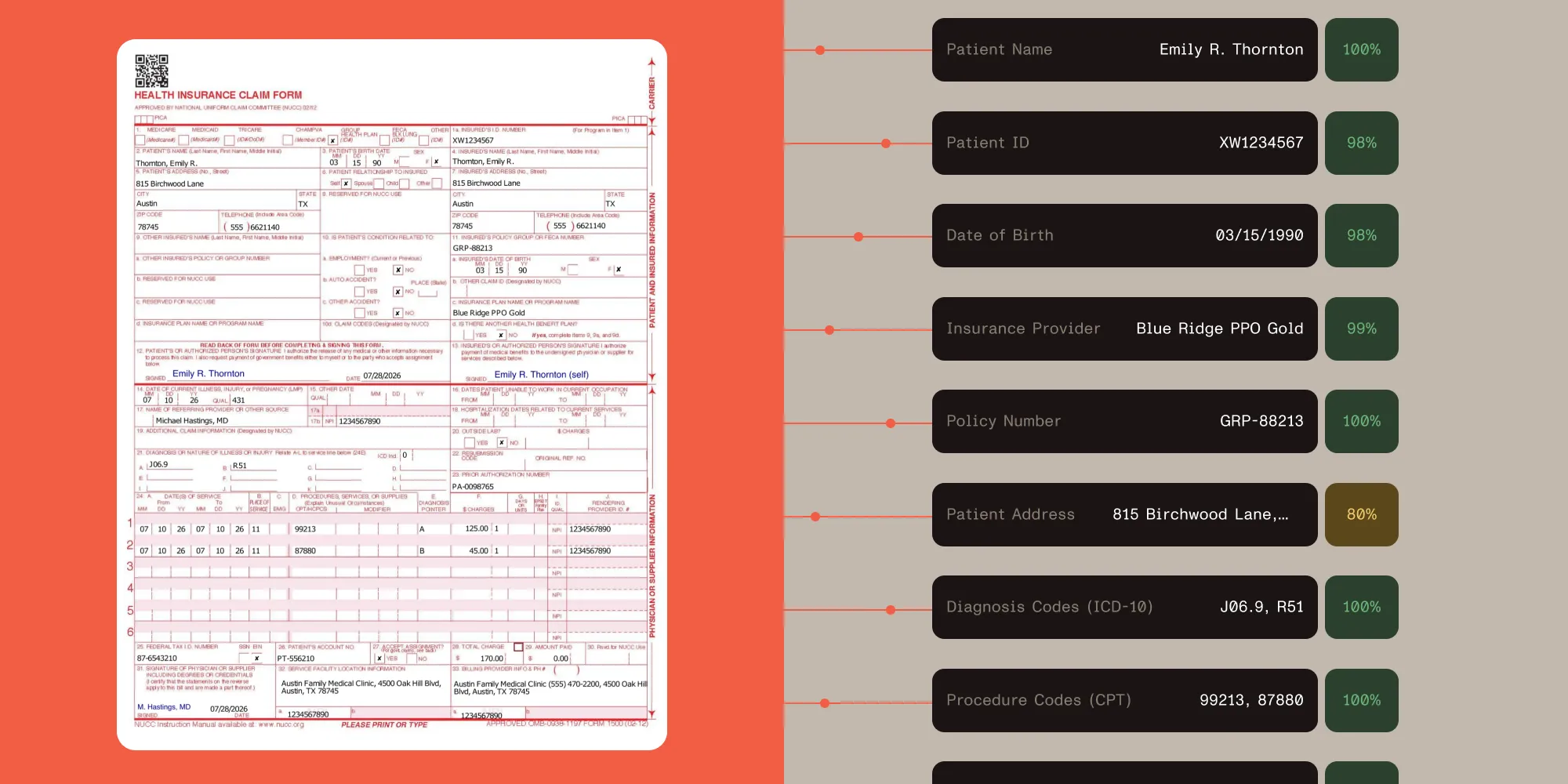
Task: Open the Date of Birth field card
Action: coord(1124,235)
